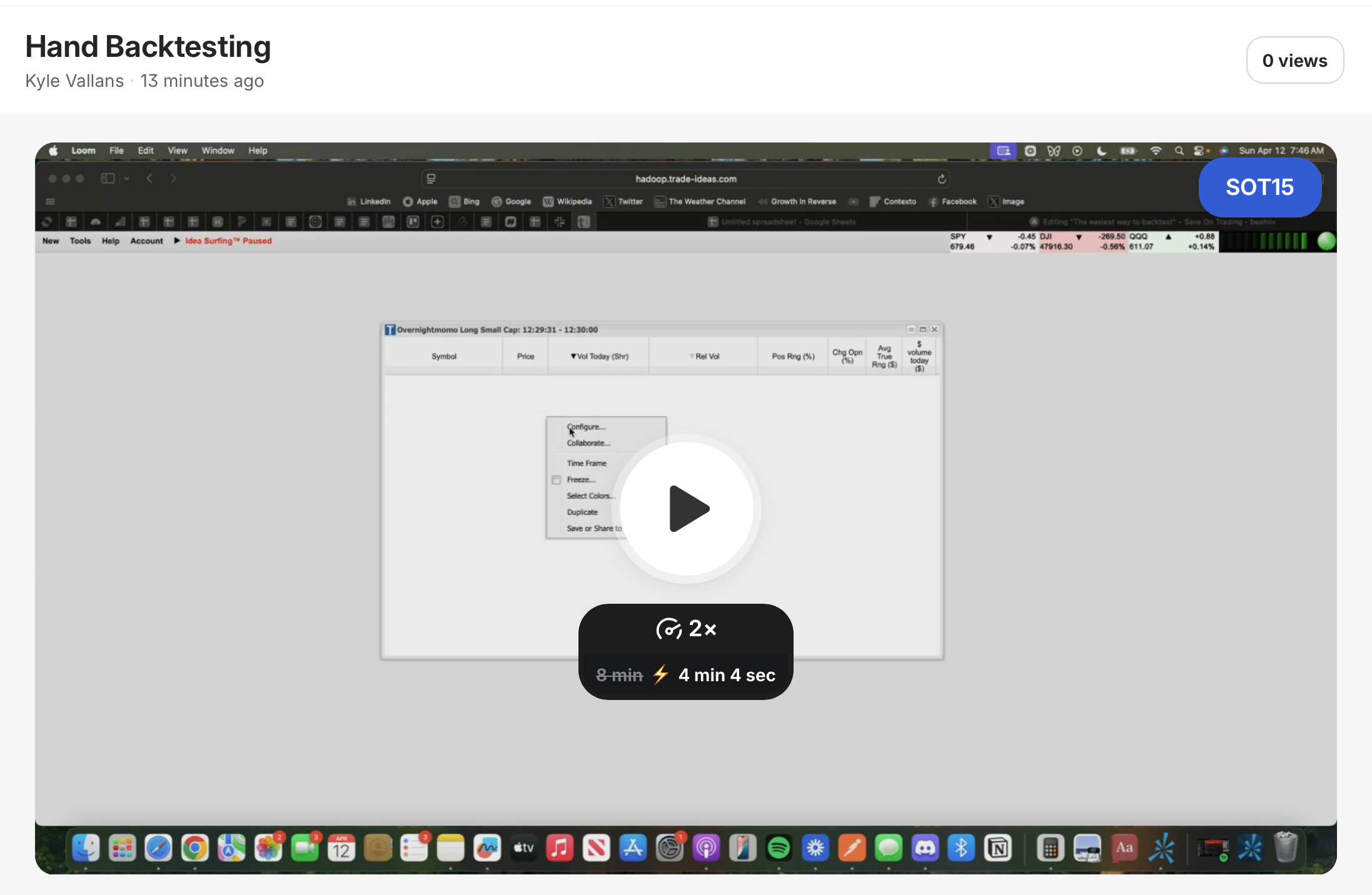Open the Trello pinned tab icon

pyautogui.click(x=413, y=222)
